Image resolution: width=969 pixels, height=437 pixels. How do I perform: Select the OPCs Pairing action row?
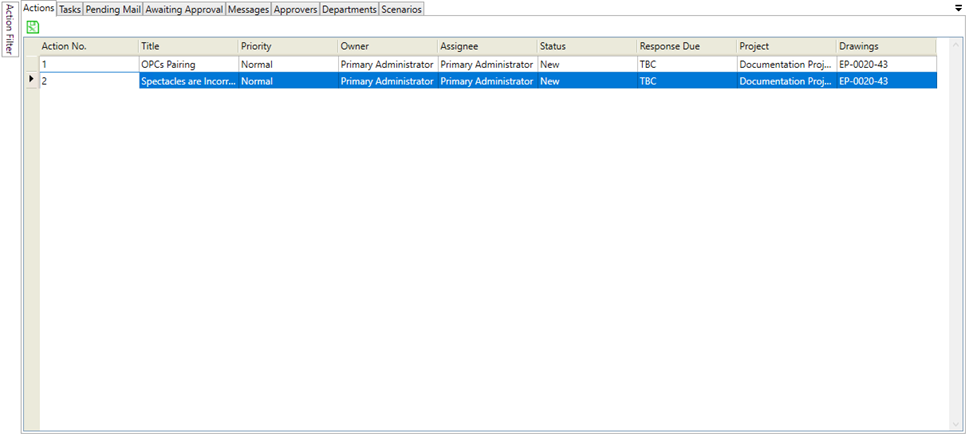(x=188, y=64)
